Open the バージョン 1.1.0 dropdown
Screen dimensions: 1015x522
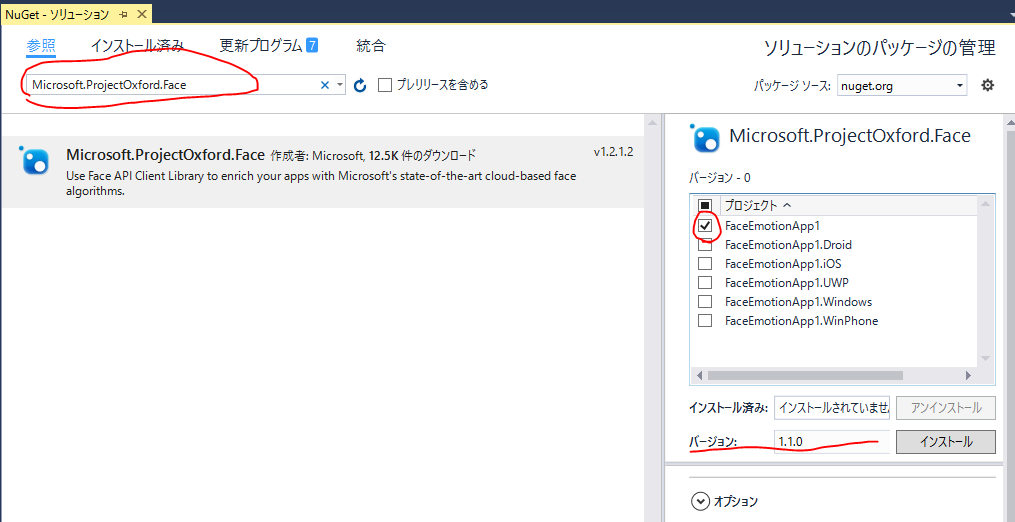point(832,442)
